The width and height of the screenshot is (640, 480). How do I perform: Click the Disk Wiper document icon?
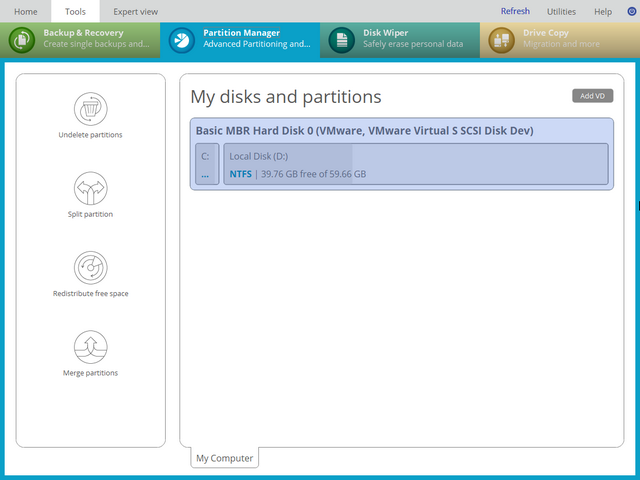342,40
